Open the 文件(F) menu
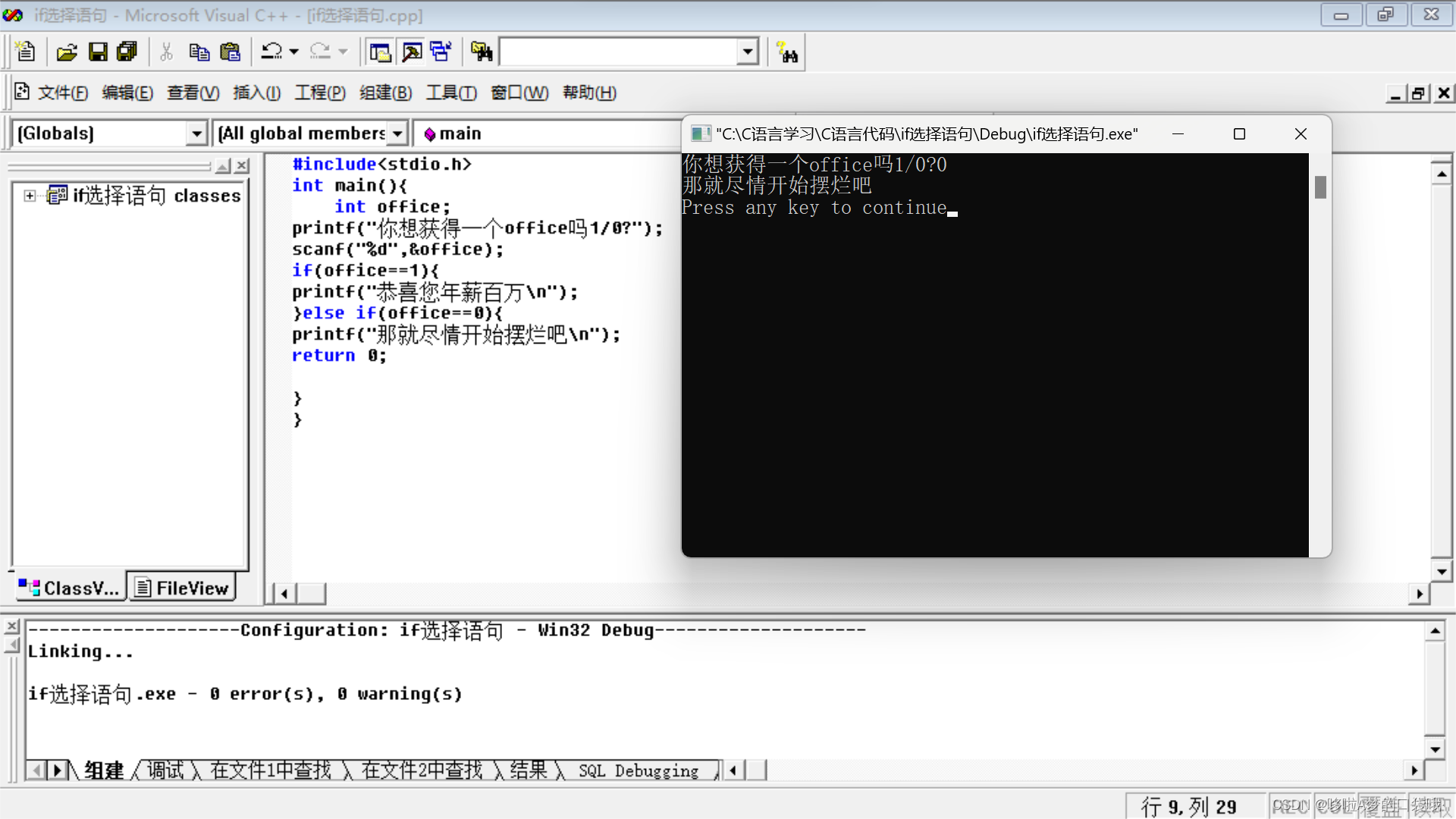The image size is (1456, 819). coord(63,93)
